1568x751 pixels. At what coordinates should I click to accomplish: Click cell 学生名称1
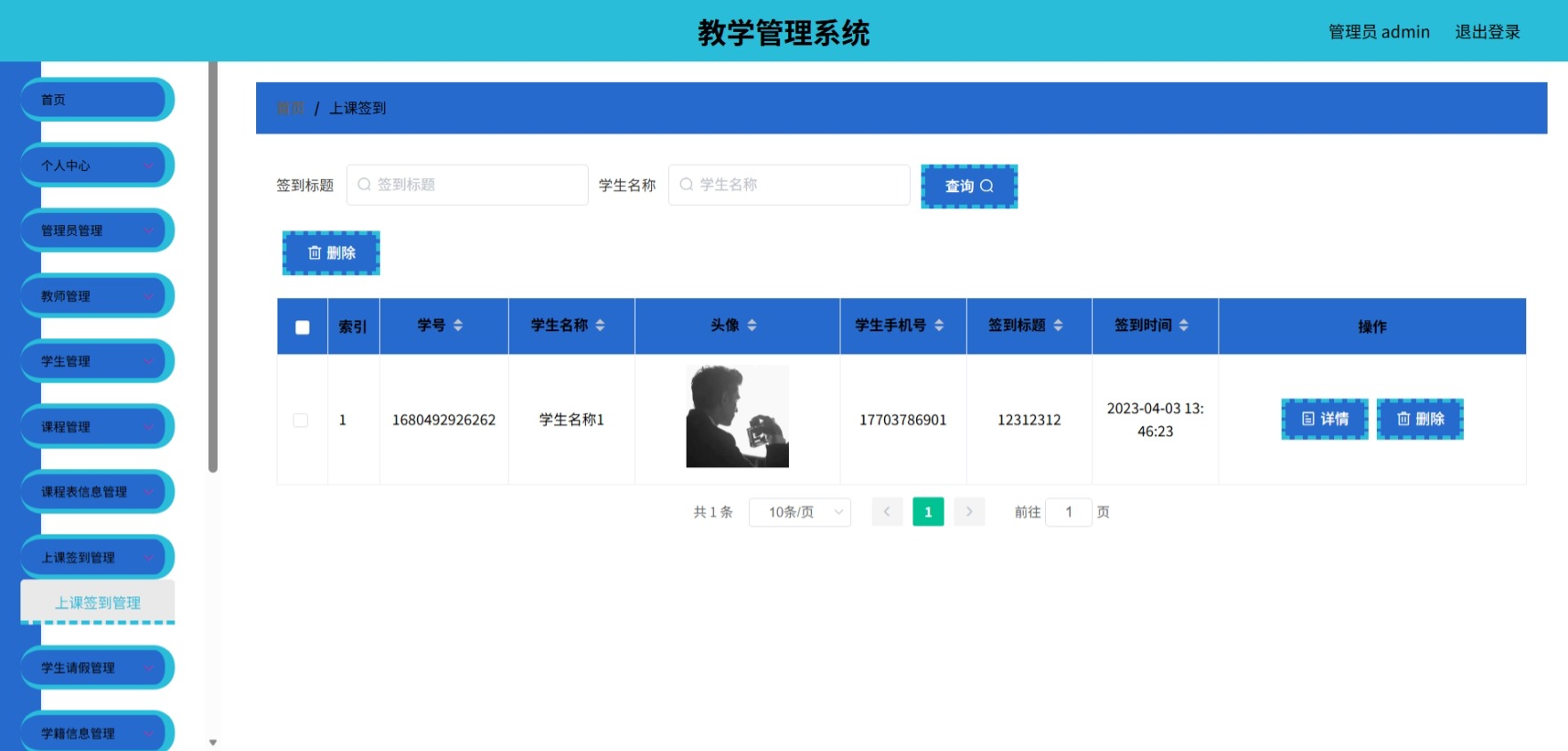571,420
